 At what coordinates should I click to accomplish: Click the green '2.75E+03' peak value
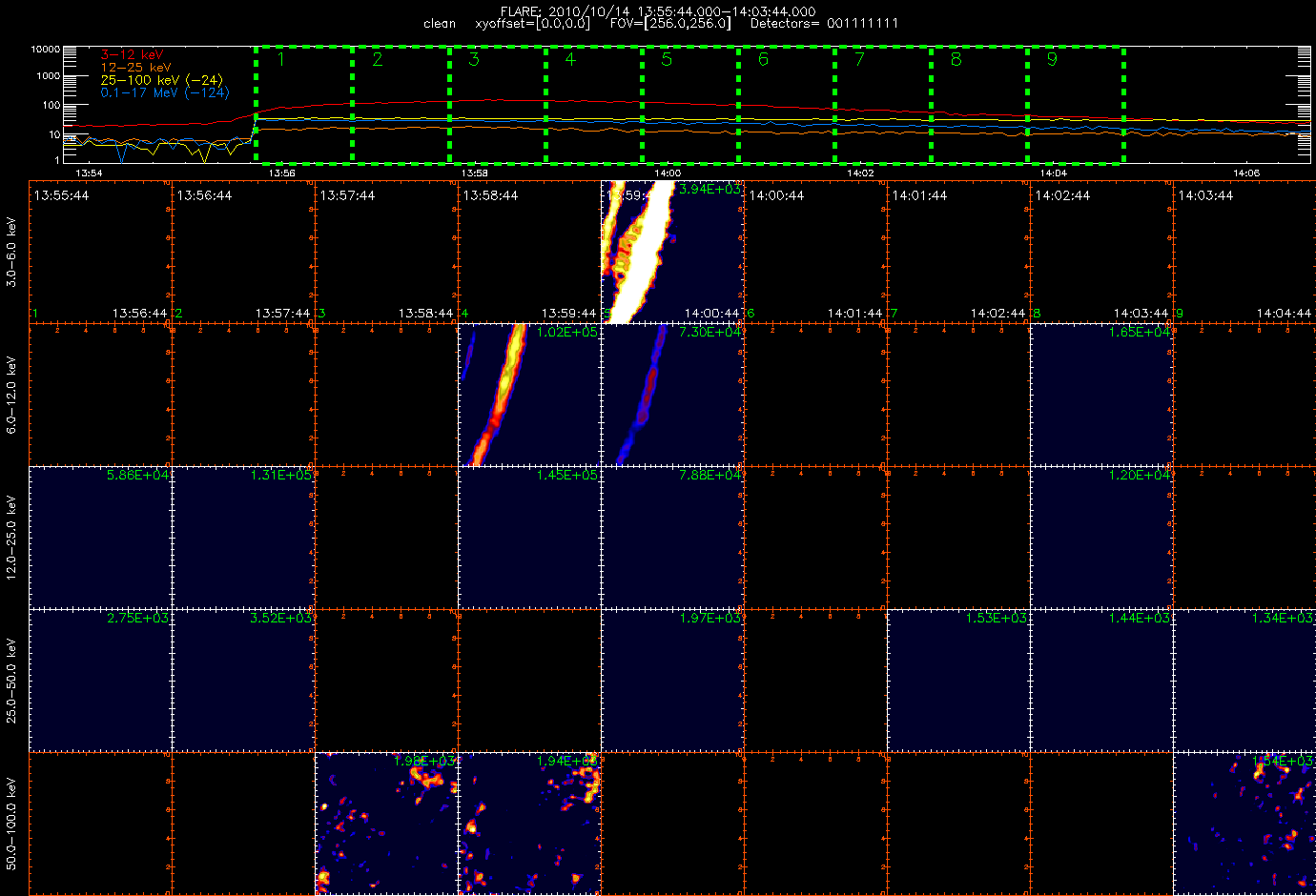137,619
